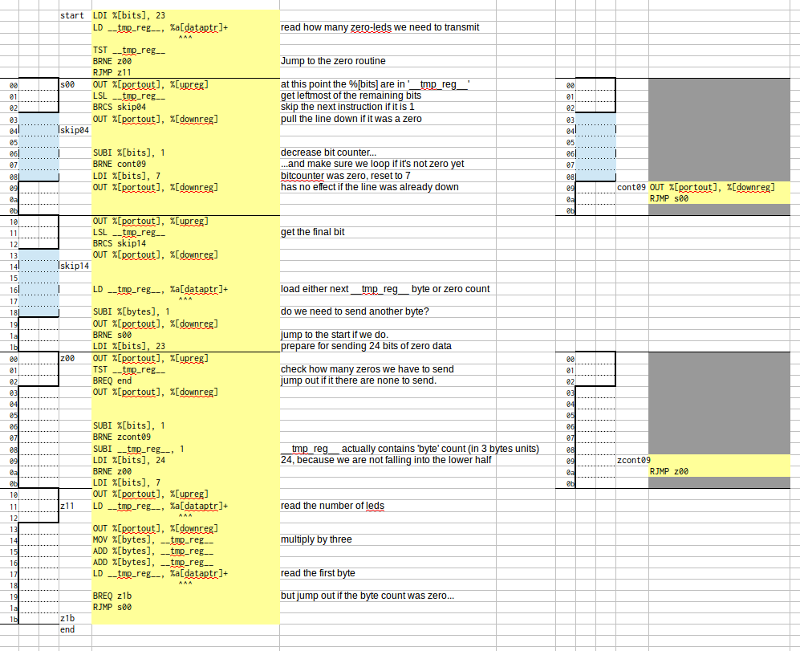The width and height of the screenshot is (800, 651).
Task: Click comment '24, because we are not falling into the lower half'
Action: (x=386, y=460)
